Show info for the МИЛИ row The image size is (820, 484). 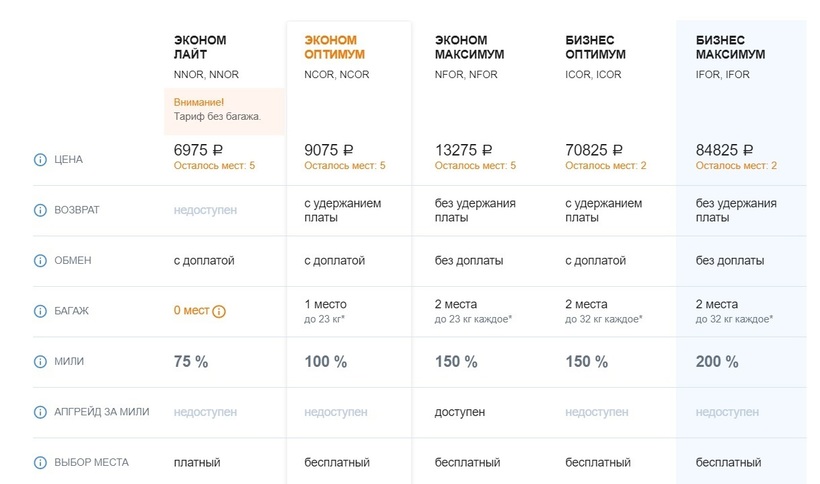point(41,362)
